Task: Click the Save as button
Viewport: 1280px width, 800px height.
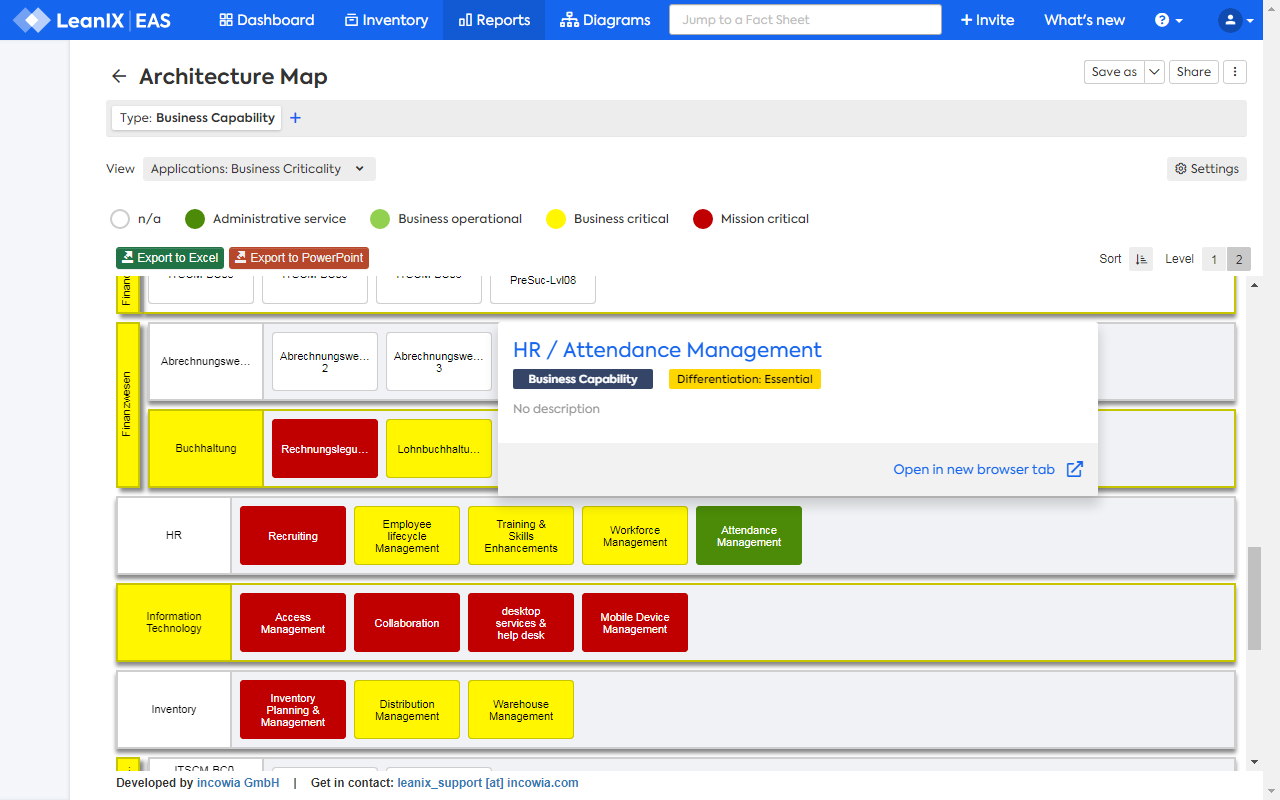Action: pyautogui.click(x=1114, y=72)
